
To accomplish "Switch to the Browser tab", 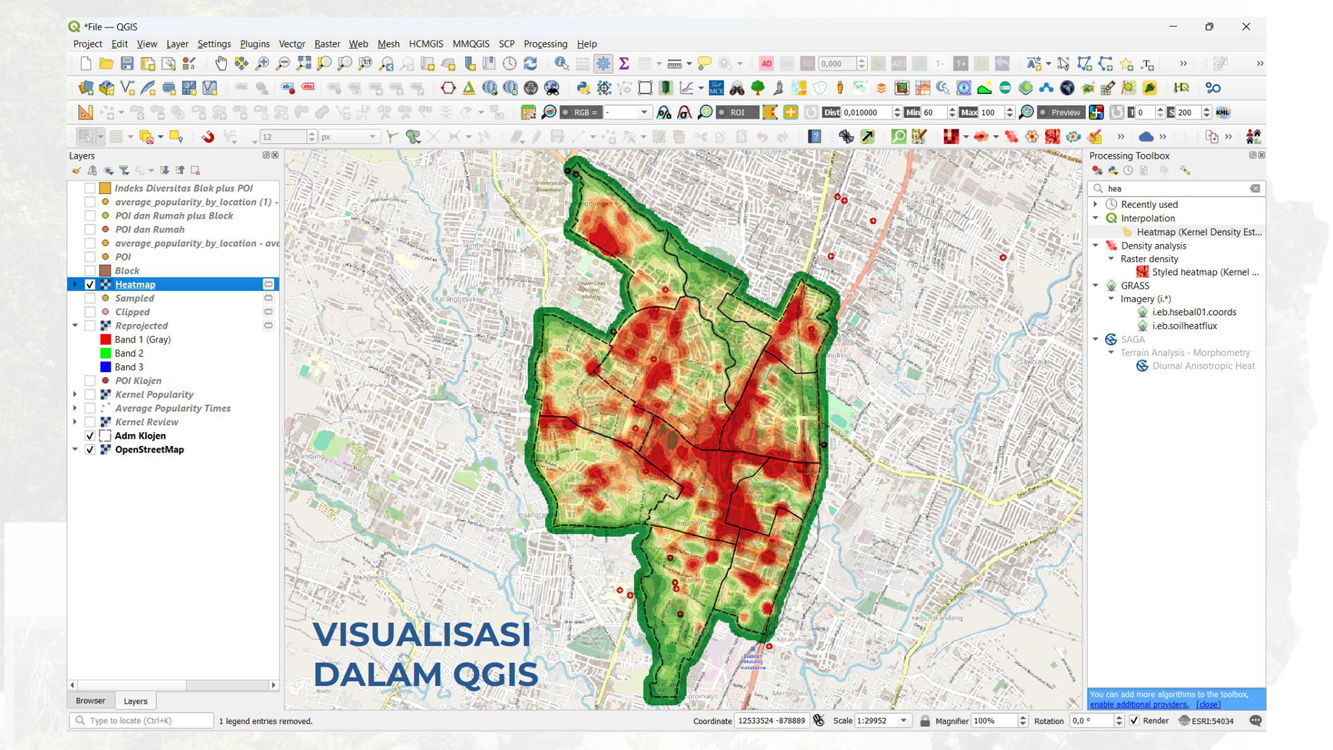I will tap(91, 700).
